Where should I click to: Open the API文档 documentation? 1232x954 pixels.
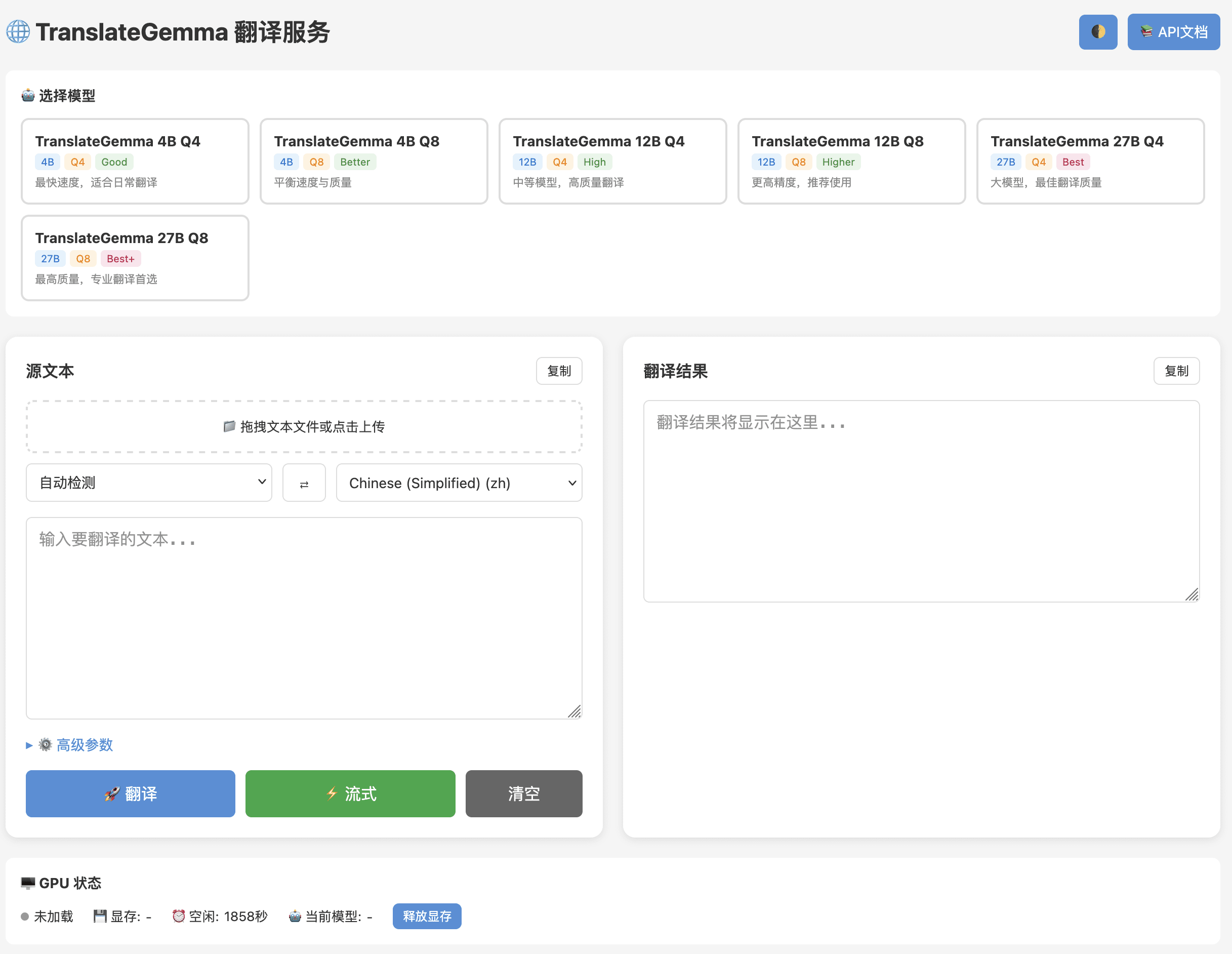[x=1173, y=32]
